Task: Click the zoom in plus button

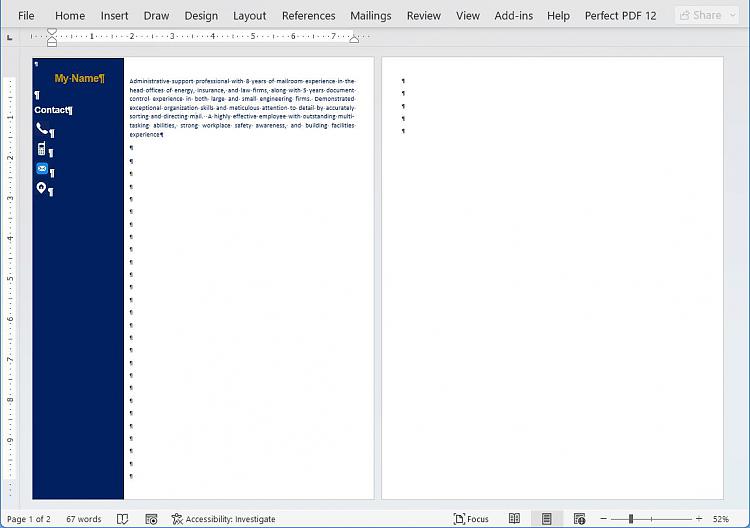Action: pyautogui.click(x=699, y=519)
